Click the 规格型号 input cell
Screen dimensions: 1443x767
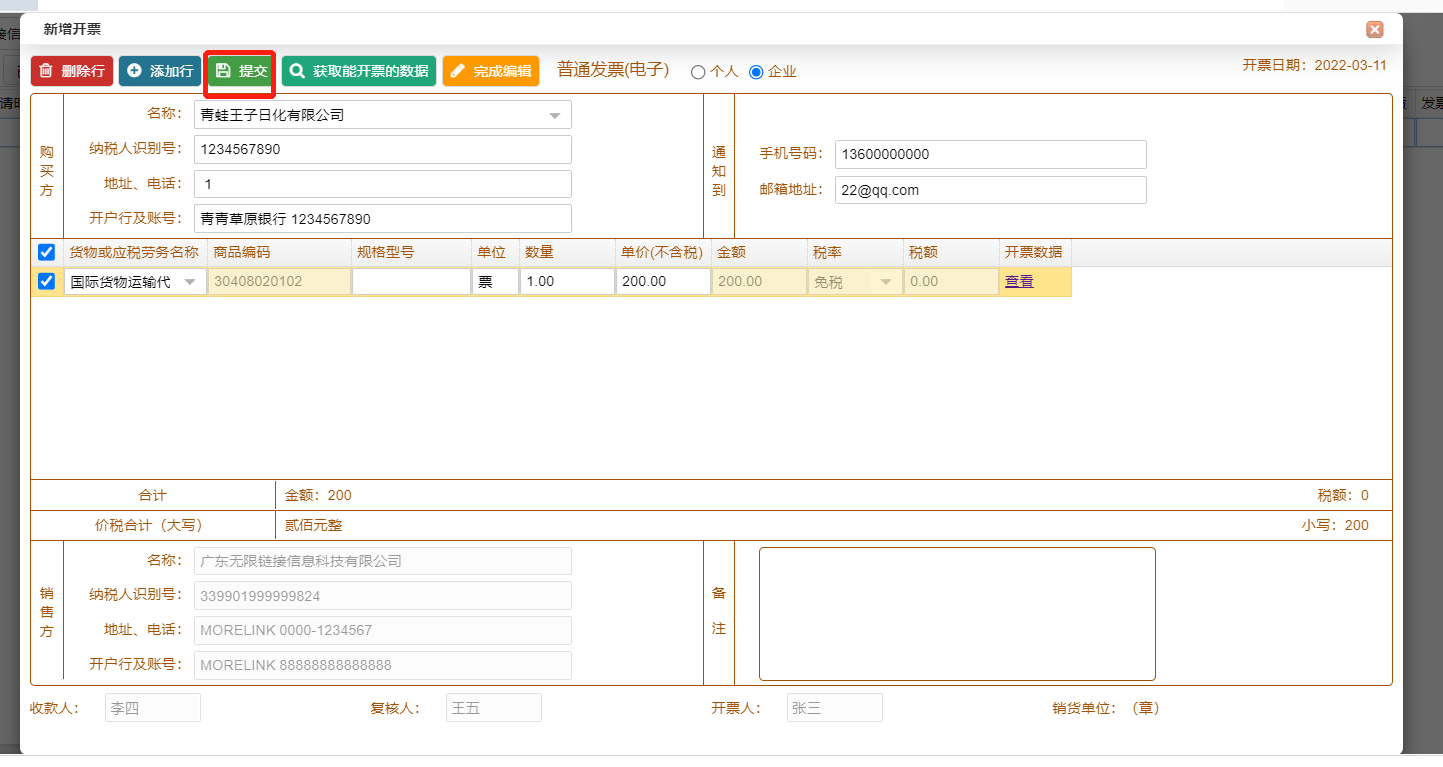pos(411,282)
